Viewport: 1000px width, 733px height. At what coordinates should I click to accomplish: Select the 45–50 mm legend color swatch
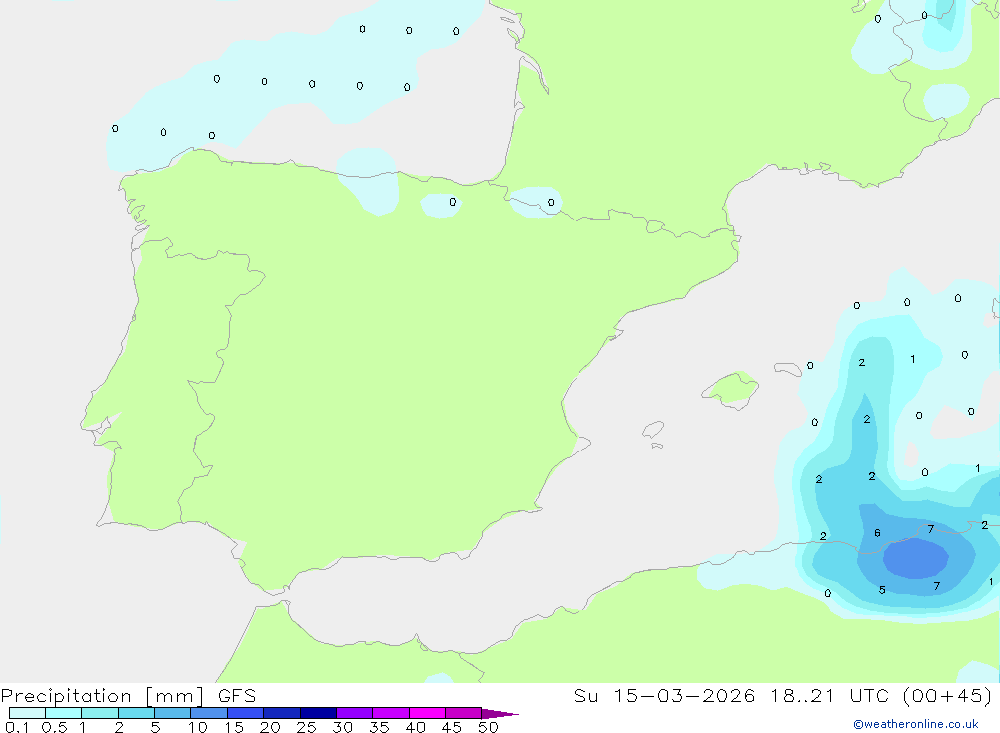click(464, 713)
